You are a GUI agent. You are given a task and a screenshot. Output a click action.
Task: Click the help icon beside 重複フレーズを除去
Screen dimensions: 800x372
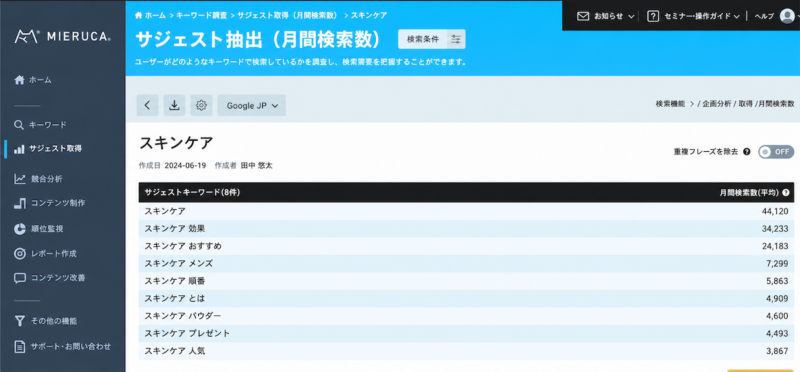click(x=747, y=152)
